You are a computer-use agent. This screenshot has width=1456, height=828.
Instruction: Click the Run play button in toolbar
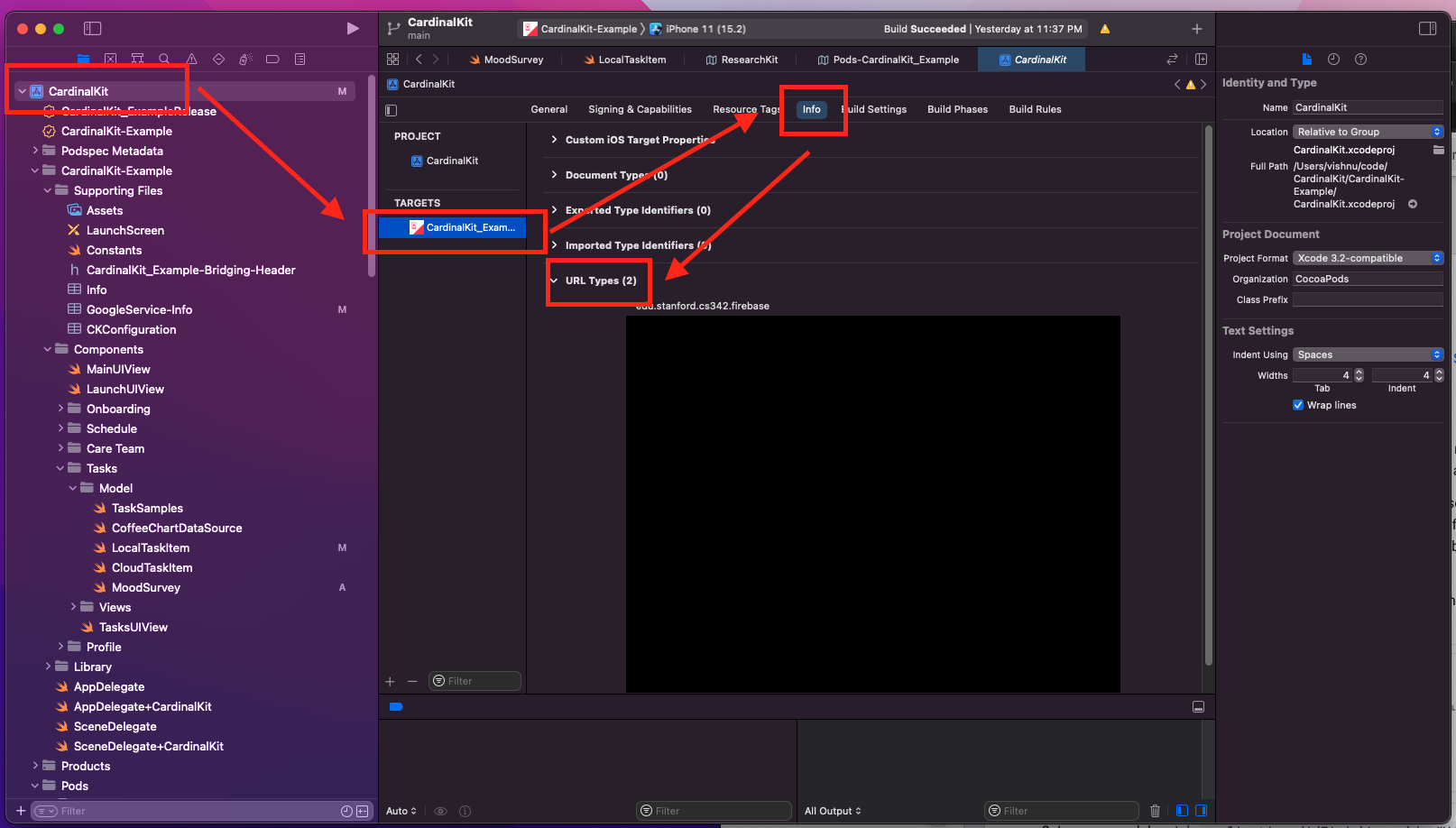353,29
